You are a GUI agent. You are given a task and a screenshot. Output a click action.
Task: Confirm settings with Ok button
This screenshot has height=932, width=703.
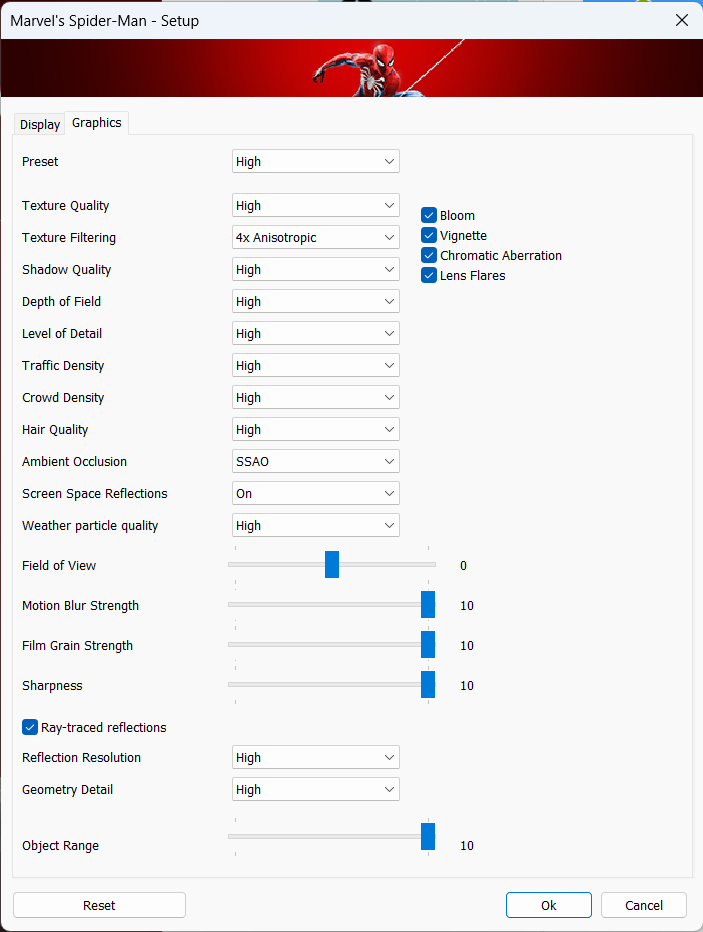[x=548, y=905]
